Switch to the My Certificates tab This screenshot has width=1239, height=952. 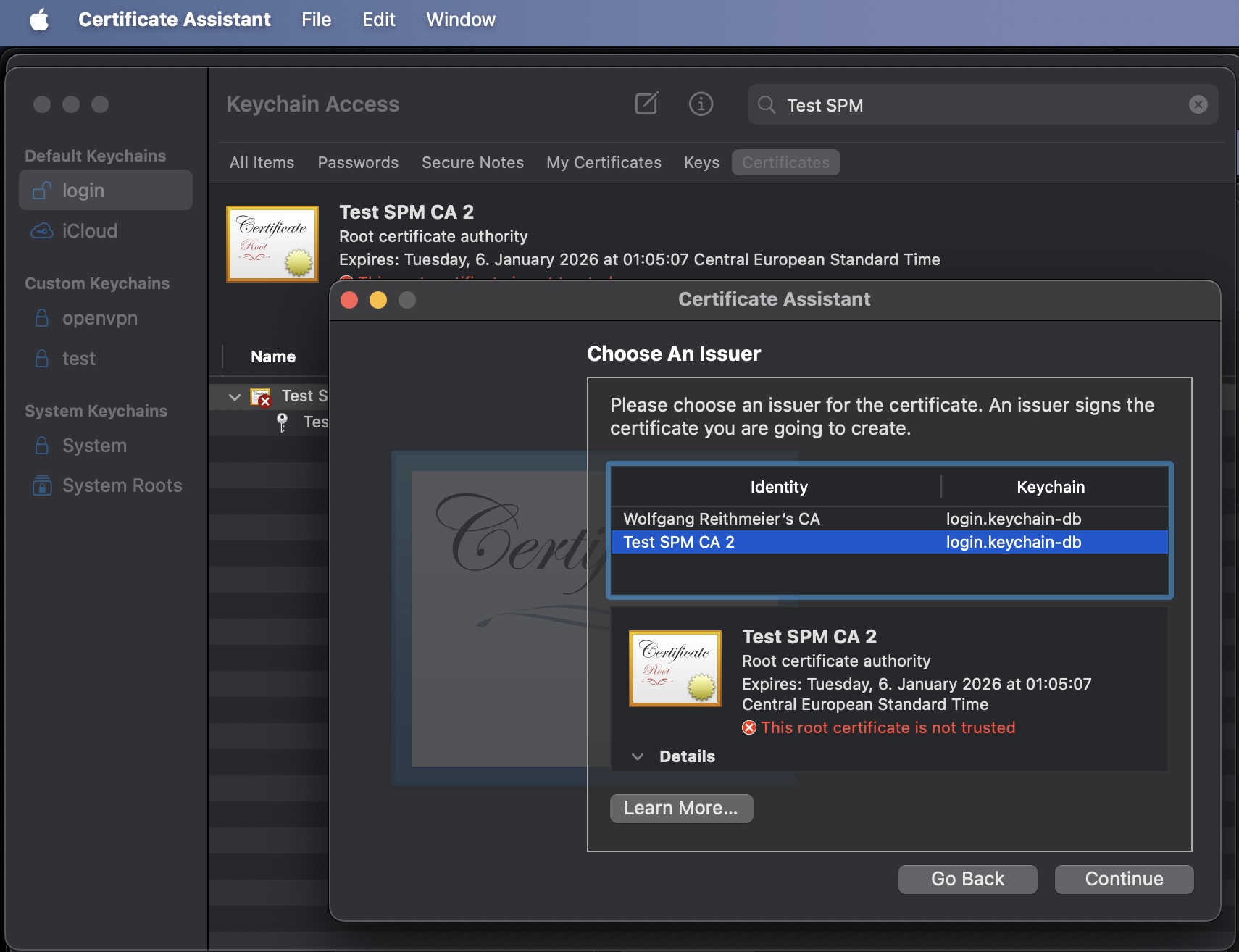click(x=604, y=162)
